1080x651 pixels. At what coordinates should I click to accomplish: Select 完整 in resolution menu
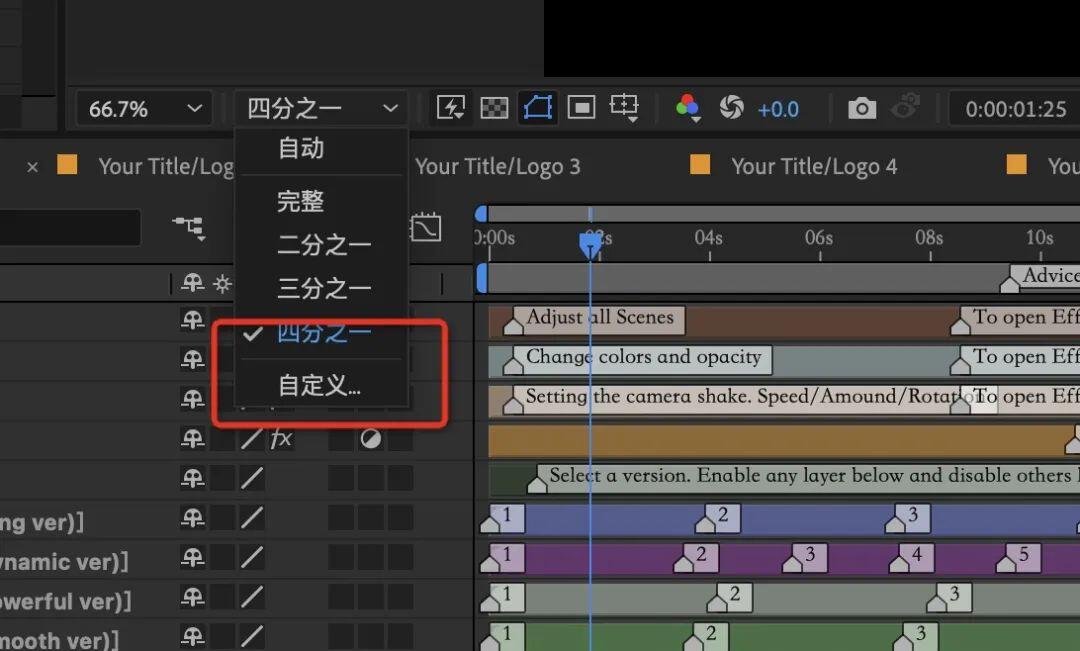(300, 201)
